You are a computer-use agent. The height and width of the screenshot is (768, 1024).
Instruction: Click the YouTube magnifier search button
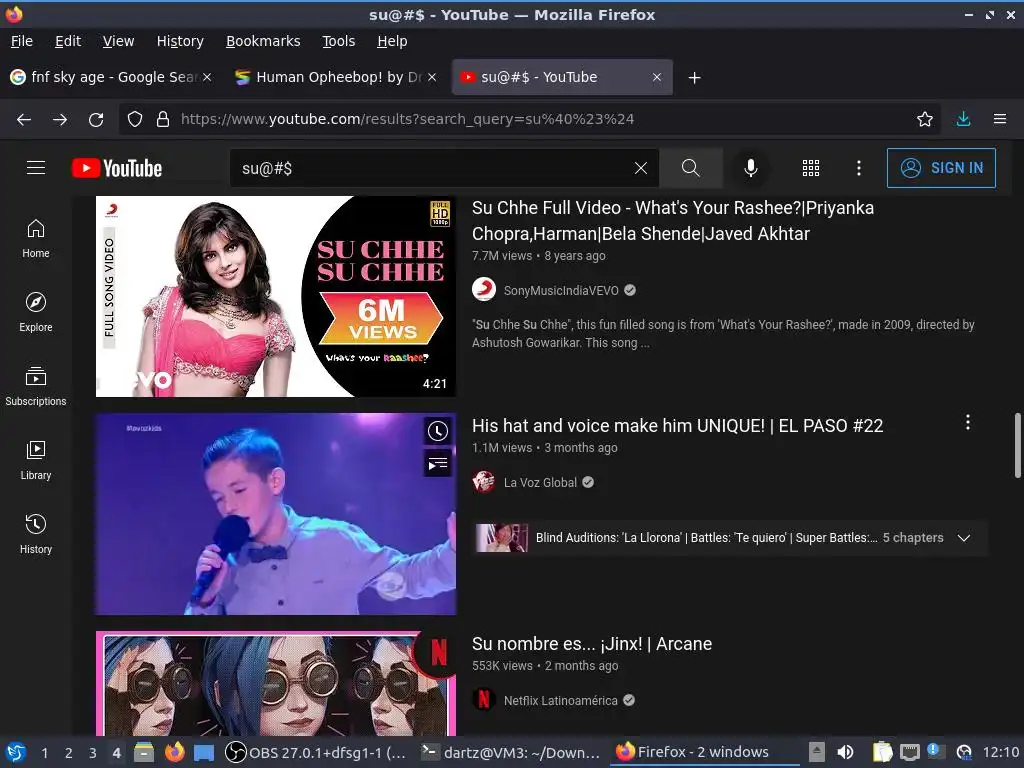point(690,168)
